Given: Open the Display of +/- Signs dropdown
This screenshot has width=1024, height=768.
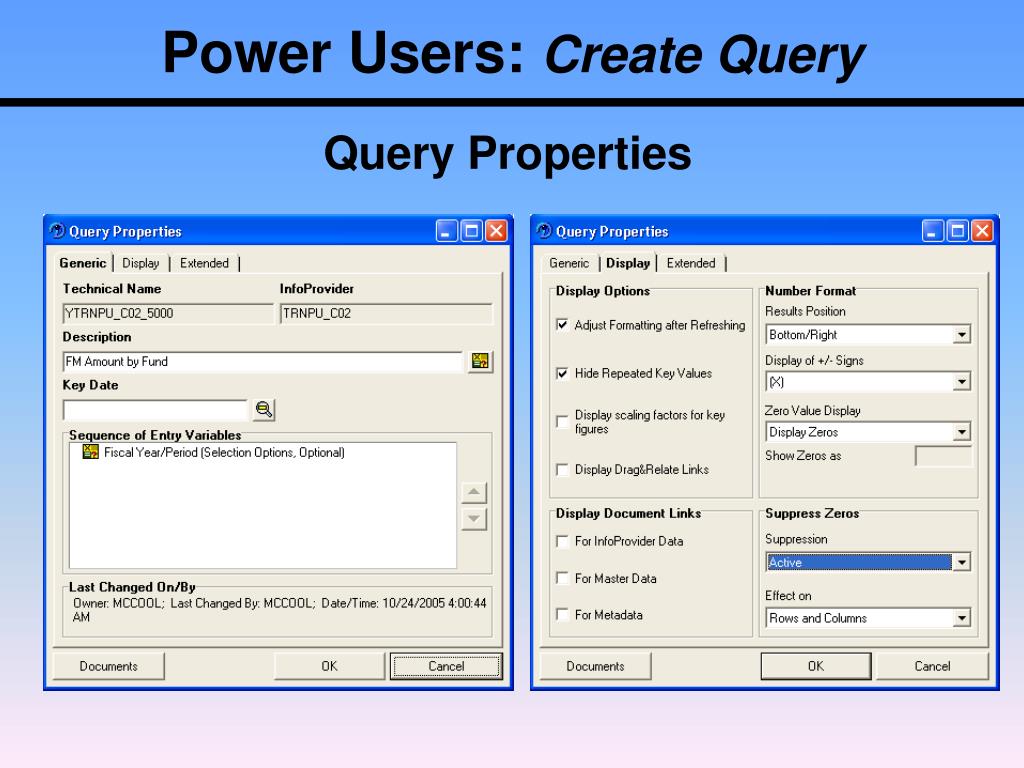Looking at the screenshot, I should pos(961,381).
